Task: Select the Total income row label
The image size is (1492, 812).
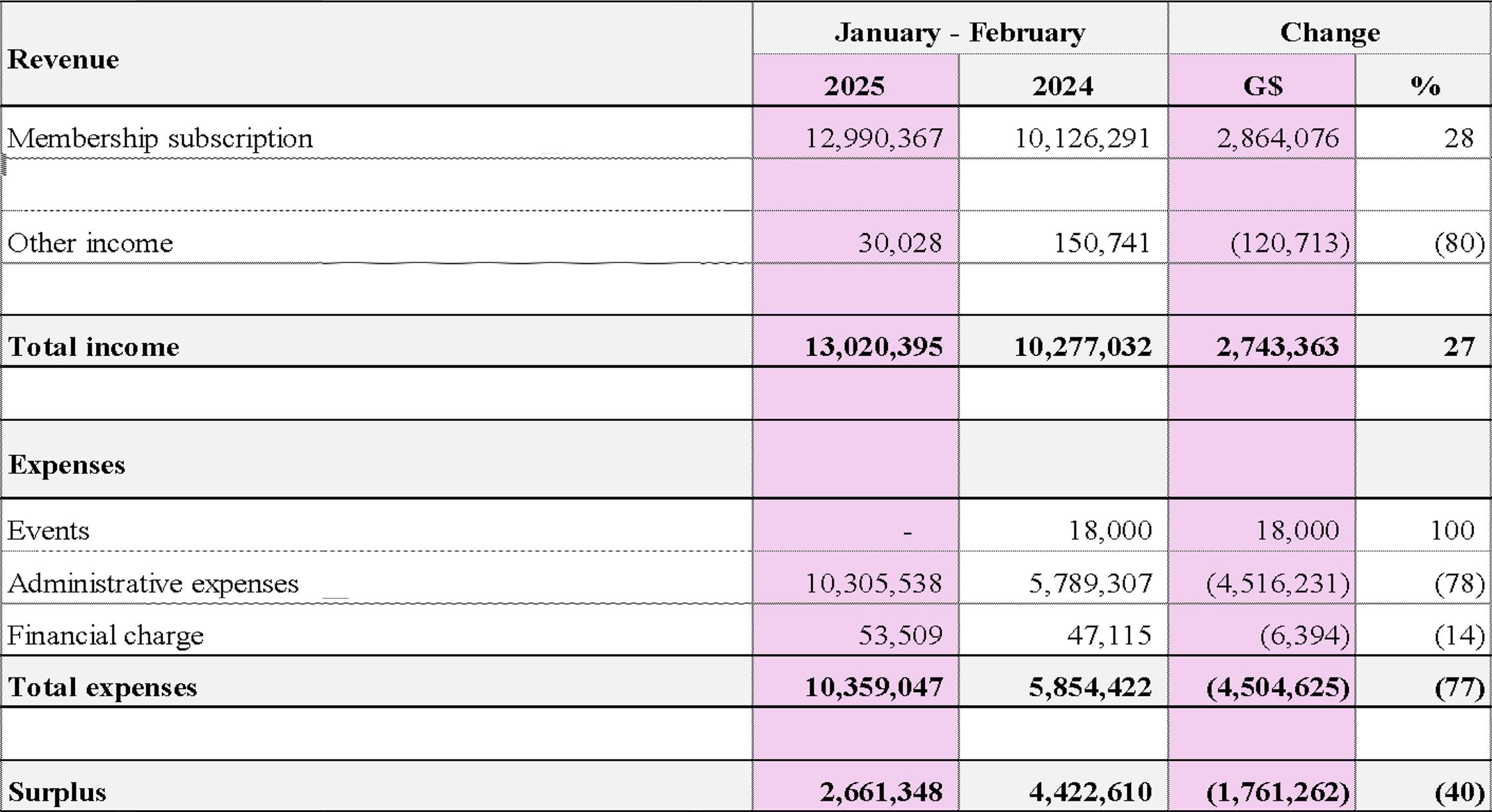Action: click(93, 347)
